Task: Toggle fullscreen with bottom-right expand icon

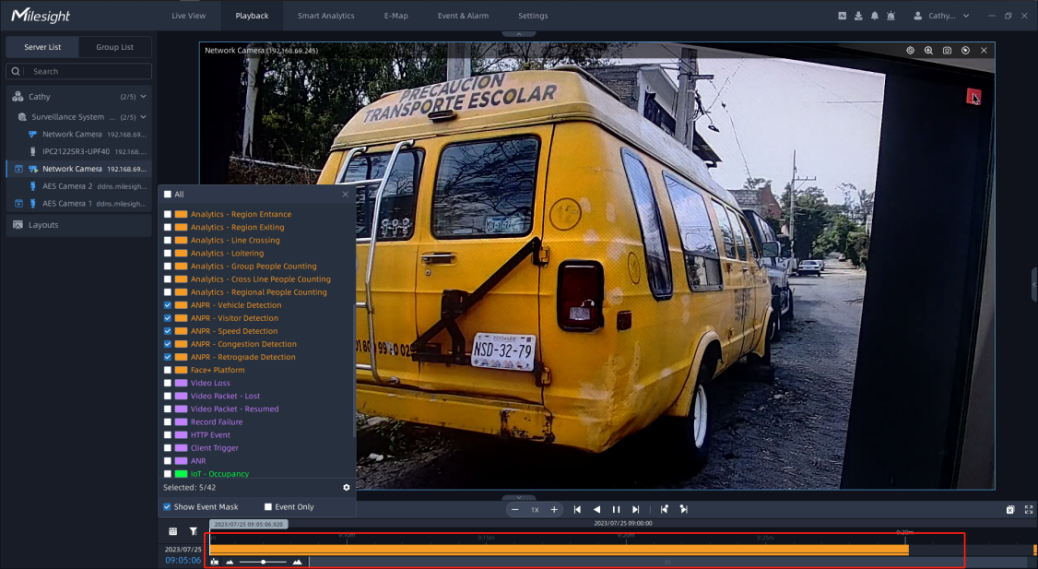Action: (1028, 509)
